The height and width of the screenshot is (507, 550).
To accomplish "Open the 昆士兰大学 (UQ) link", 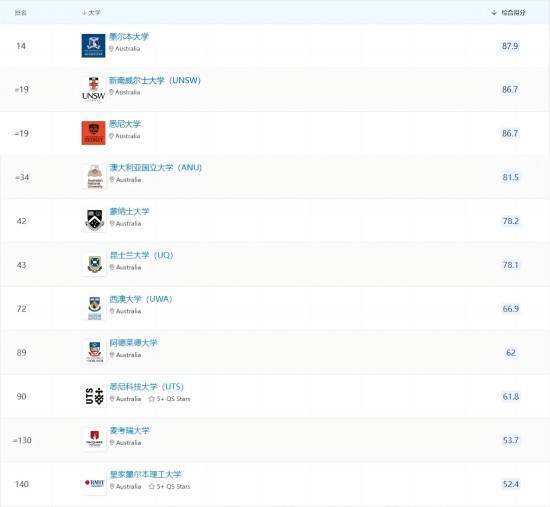I will [141, 255].
